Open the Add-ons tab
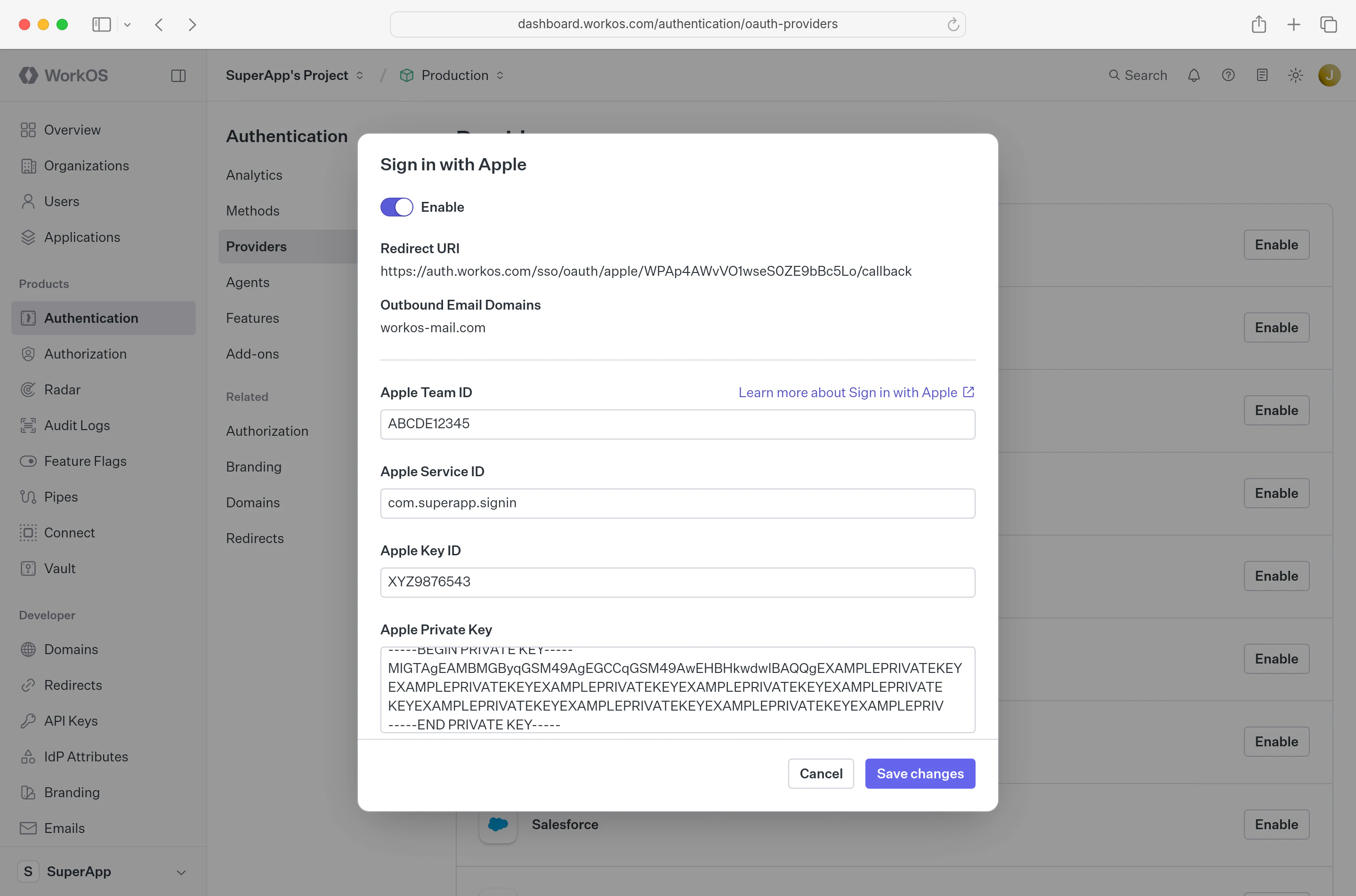This screenshot has width=1356, height=896. 253,354
